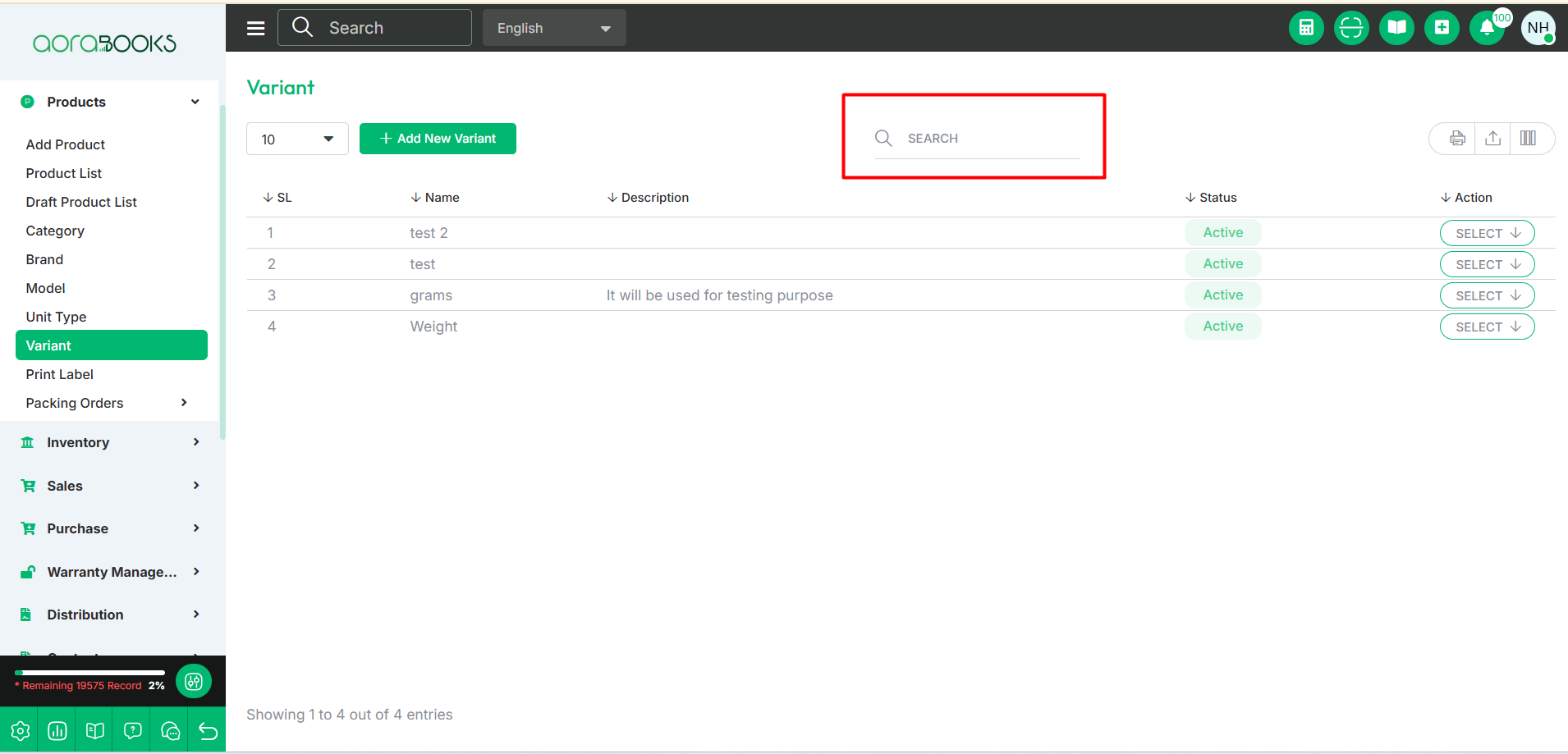Screen dimensions: 1568x754
Task: Open Category in sidebar
Action: [55, 231]
